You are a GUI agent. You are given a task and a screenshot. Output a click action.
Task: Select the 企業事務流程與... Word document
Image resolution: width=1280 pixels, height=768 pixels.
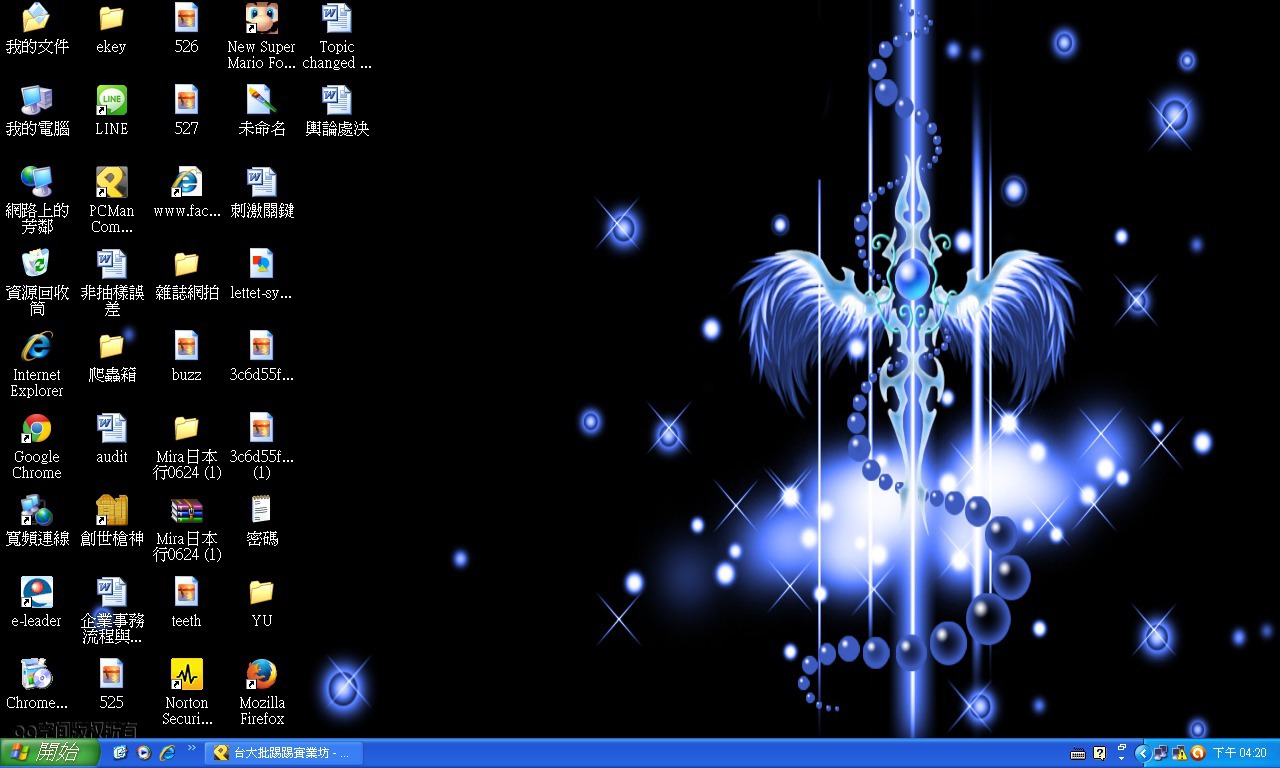(x=112, y=592)
